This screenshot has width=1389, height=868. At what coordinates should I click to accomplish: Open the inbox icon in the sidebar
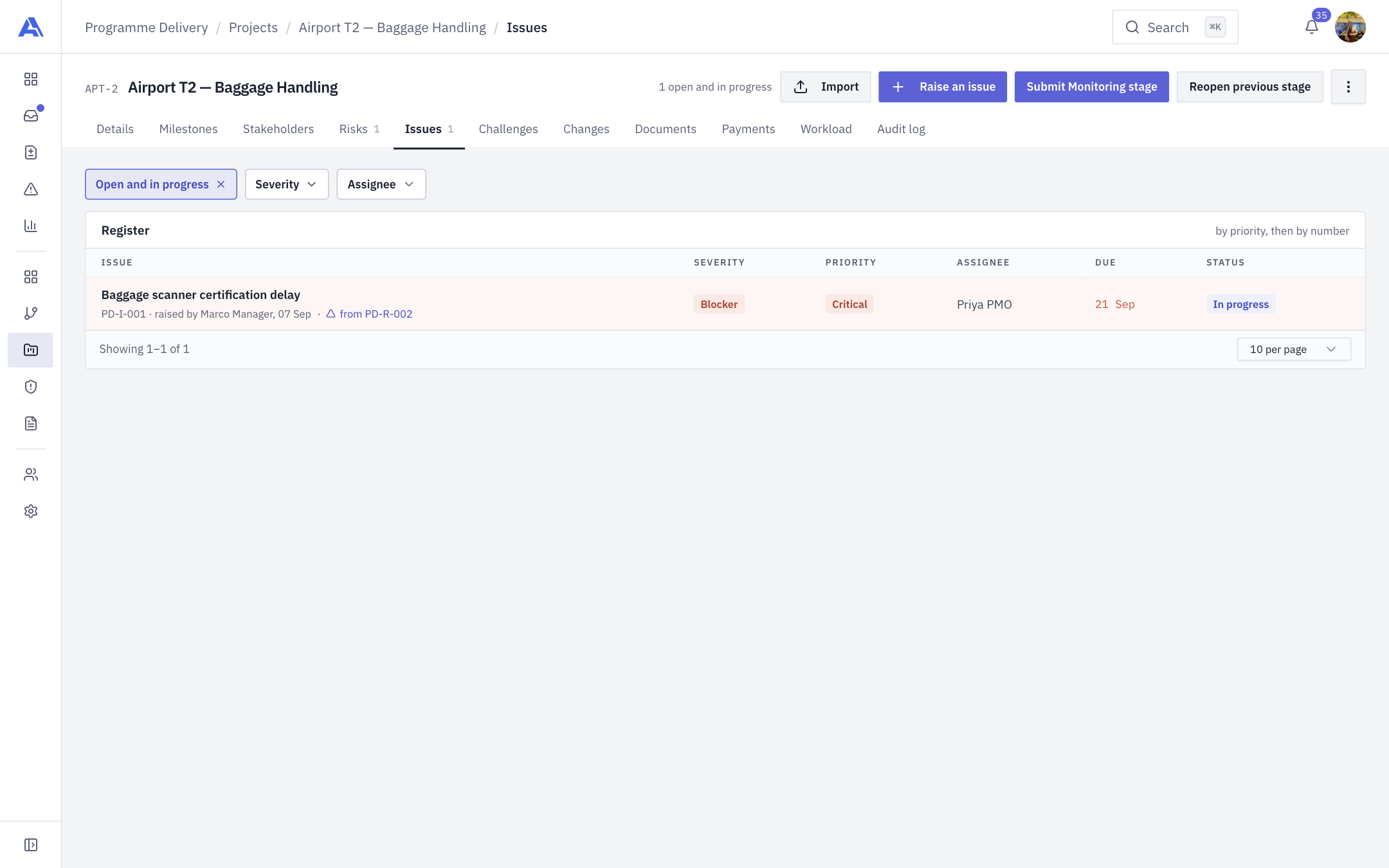coord(31,116)
